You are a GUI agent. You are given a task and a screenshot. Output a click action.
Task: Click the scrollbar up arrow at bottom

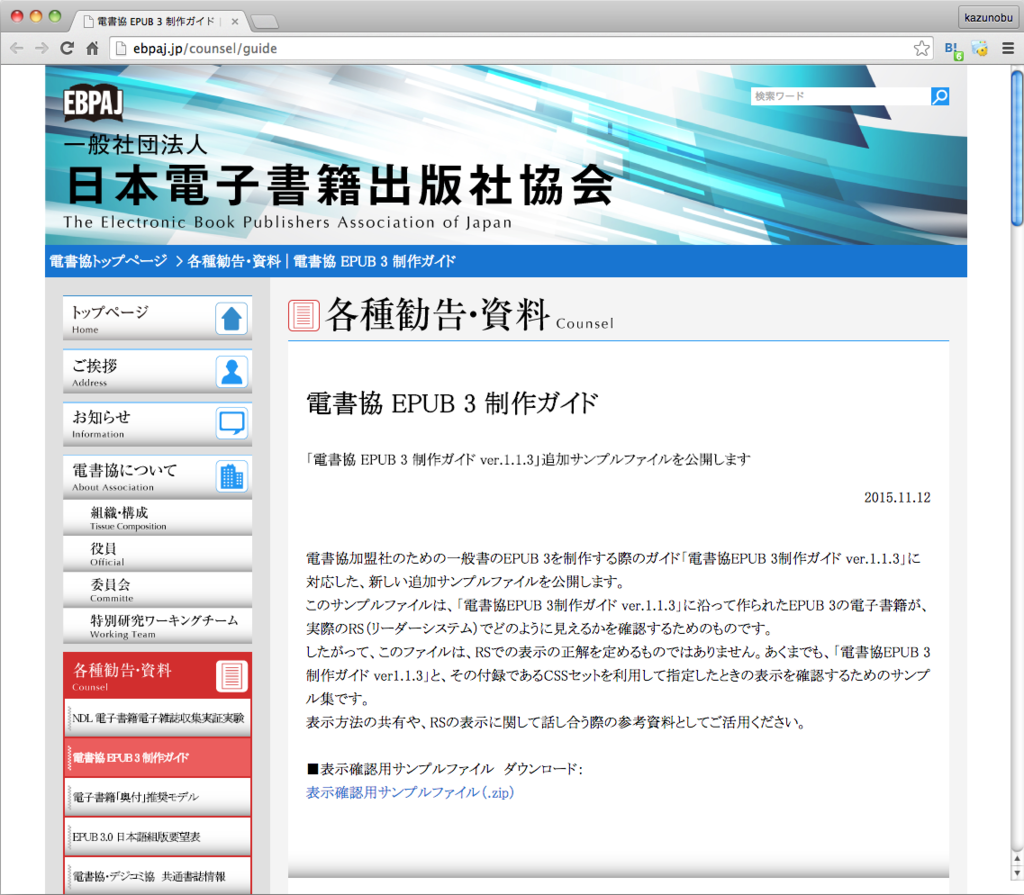(x=1017, y=858)
